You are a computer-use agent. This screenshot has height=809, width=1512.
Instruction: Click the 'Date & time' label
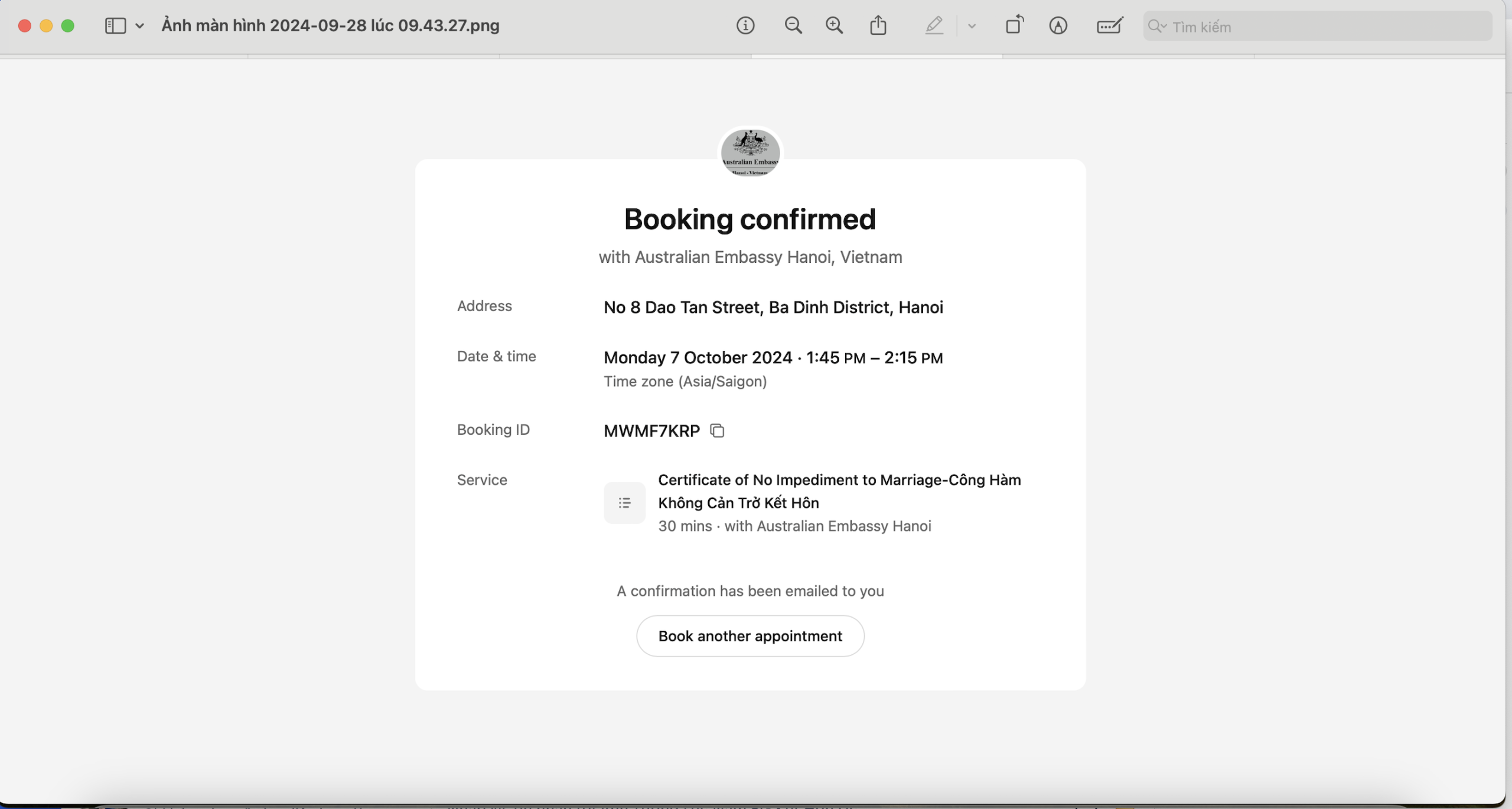point(496,356)
